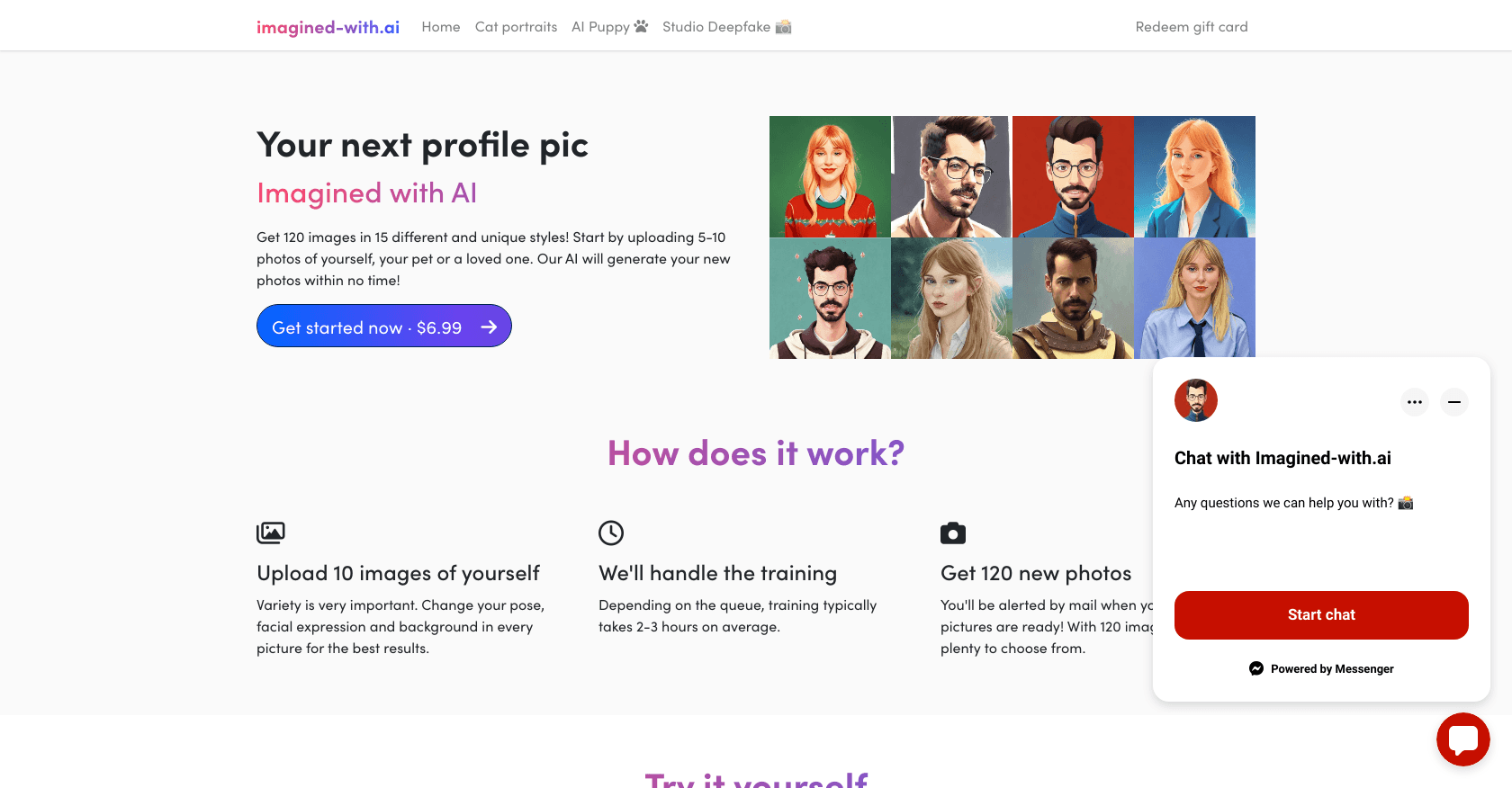Image resolution: width=1512 pixels, height=788 pixels.
Task: Click the chat avatar profile picture
Action: pyautogui.click(x=1195, y=400)
